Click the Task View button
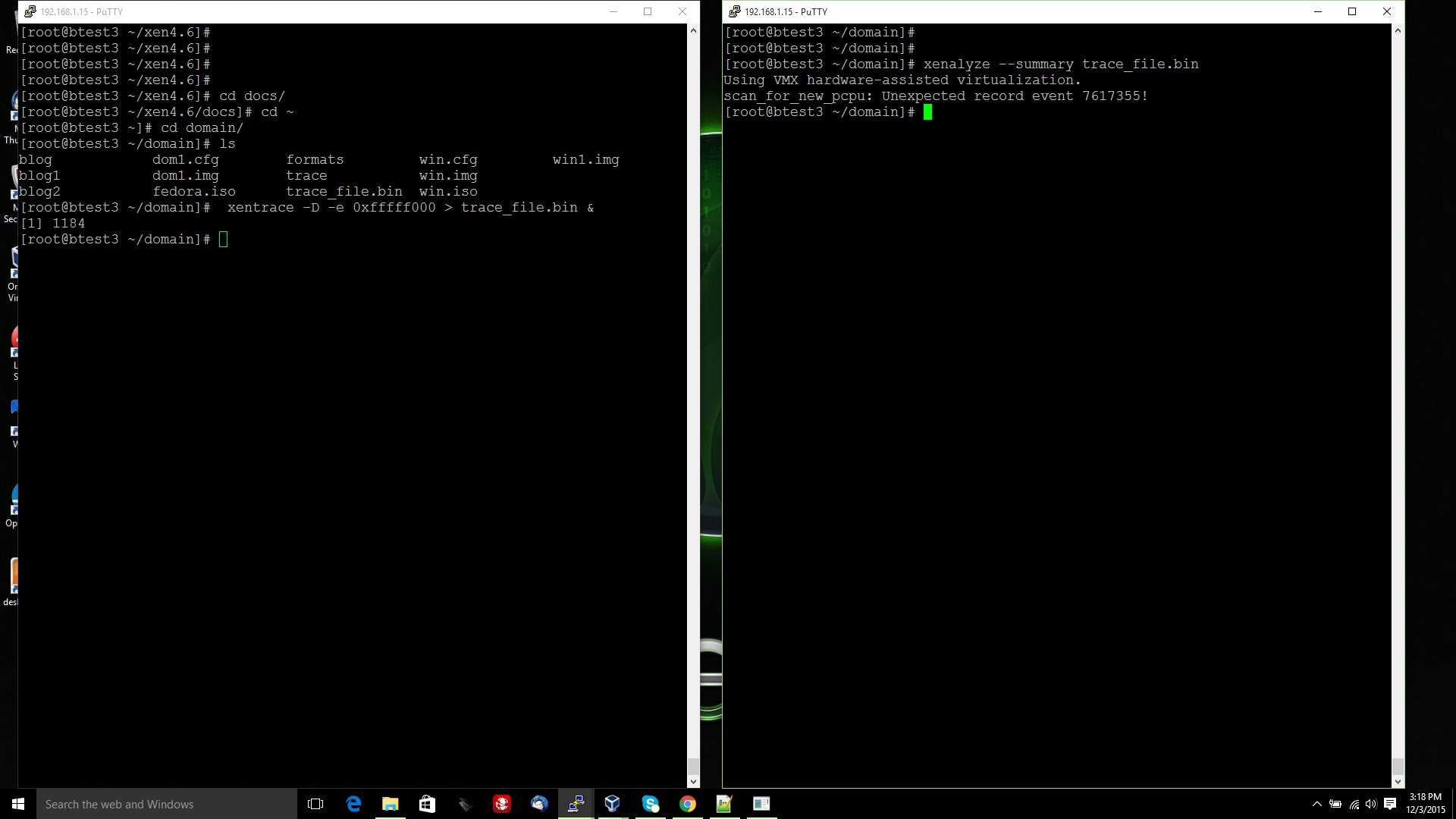Image resolution: width=1456 pixels, height=819 pixels. [x=315, y=804]
